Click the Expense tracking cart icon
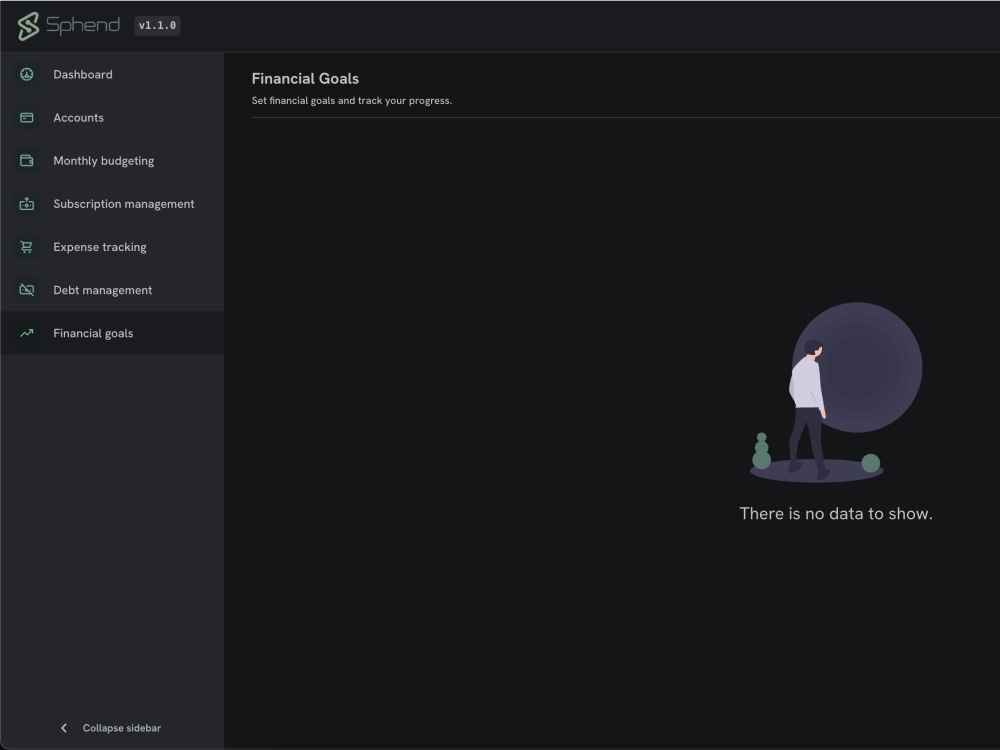1000x750 pixels. point(27,247)
